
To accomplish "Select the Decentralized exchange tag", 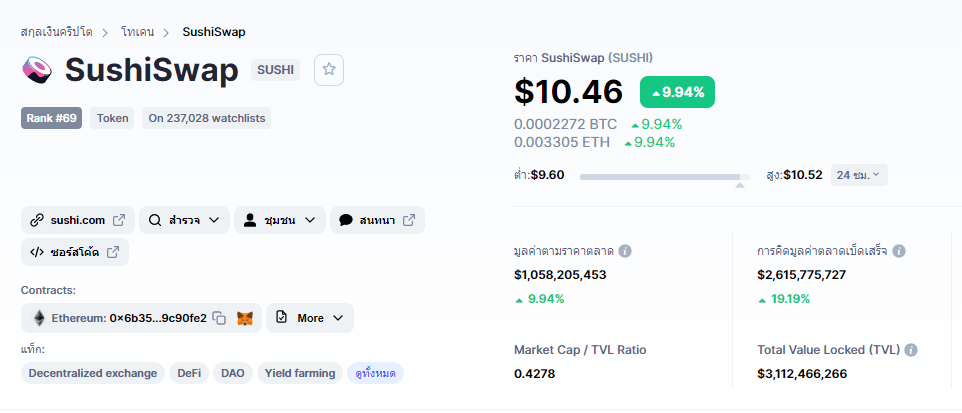I will point(93,373).
